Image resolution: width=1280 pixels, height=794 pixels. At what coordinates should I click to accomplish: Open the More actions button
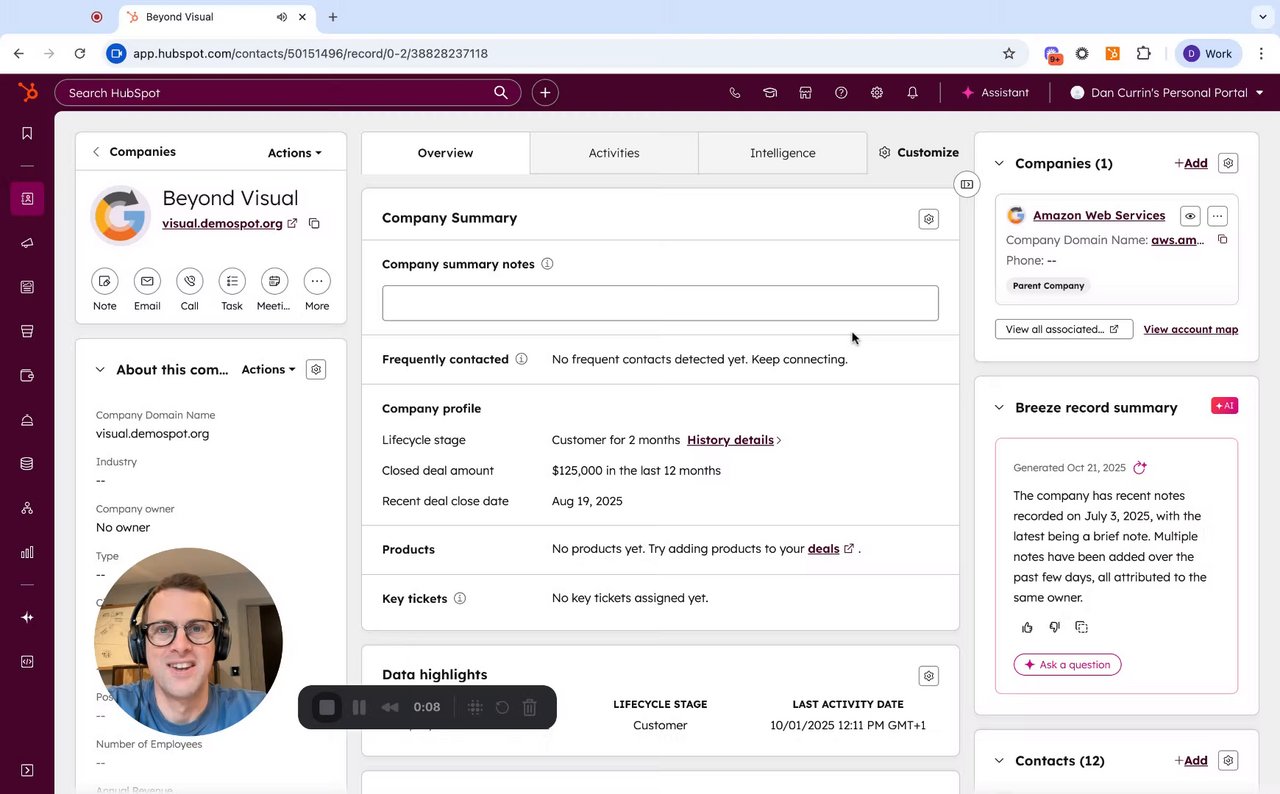tap(317, 281)
